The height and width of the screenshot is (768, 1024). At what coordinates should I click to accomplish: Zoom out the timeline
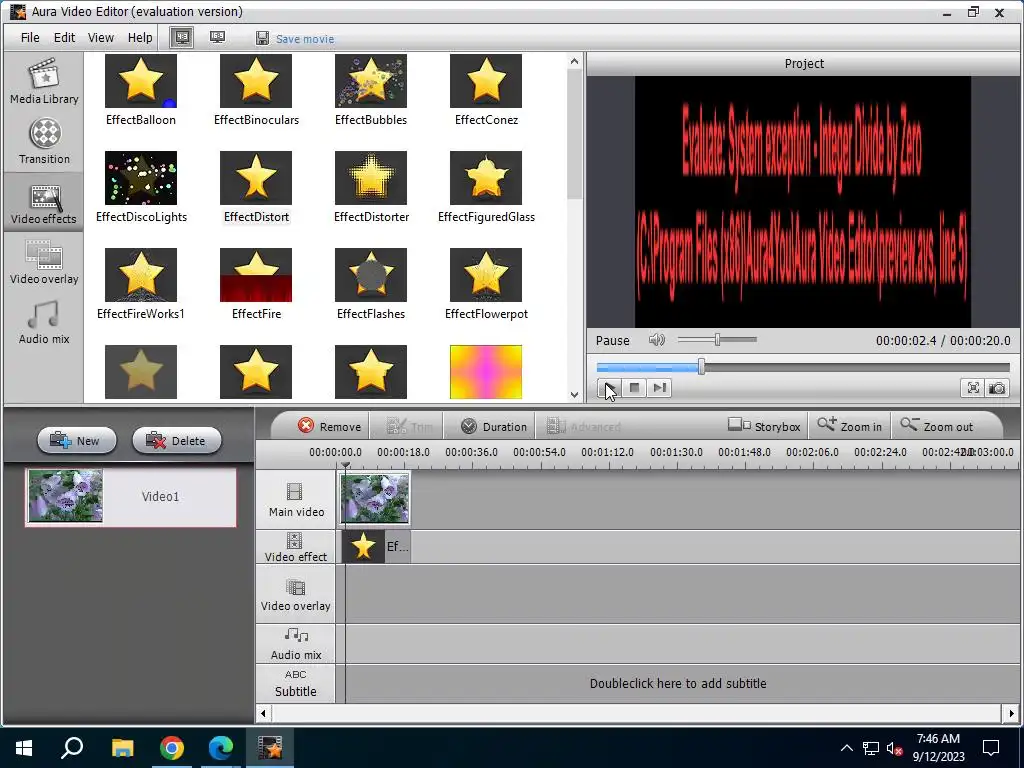(937, 426)
